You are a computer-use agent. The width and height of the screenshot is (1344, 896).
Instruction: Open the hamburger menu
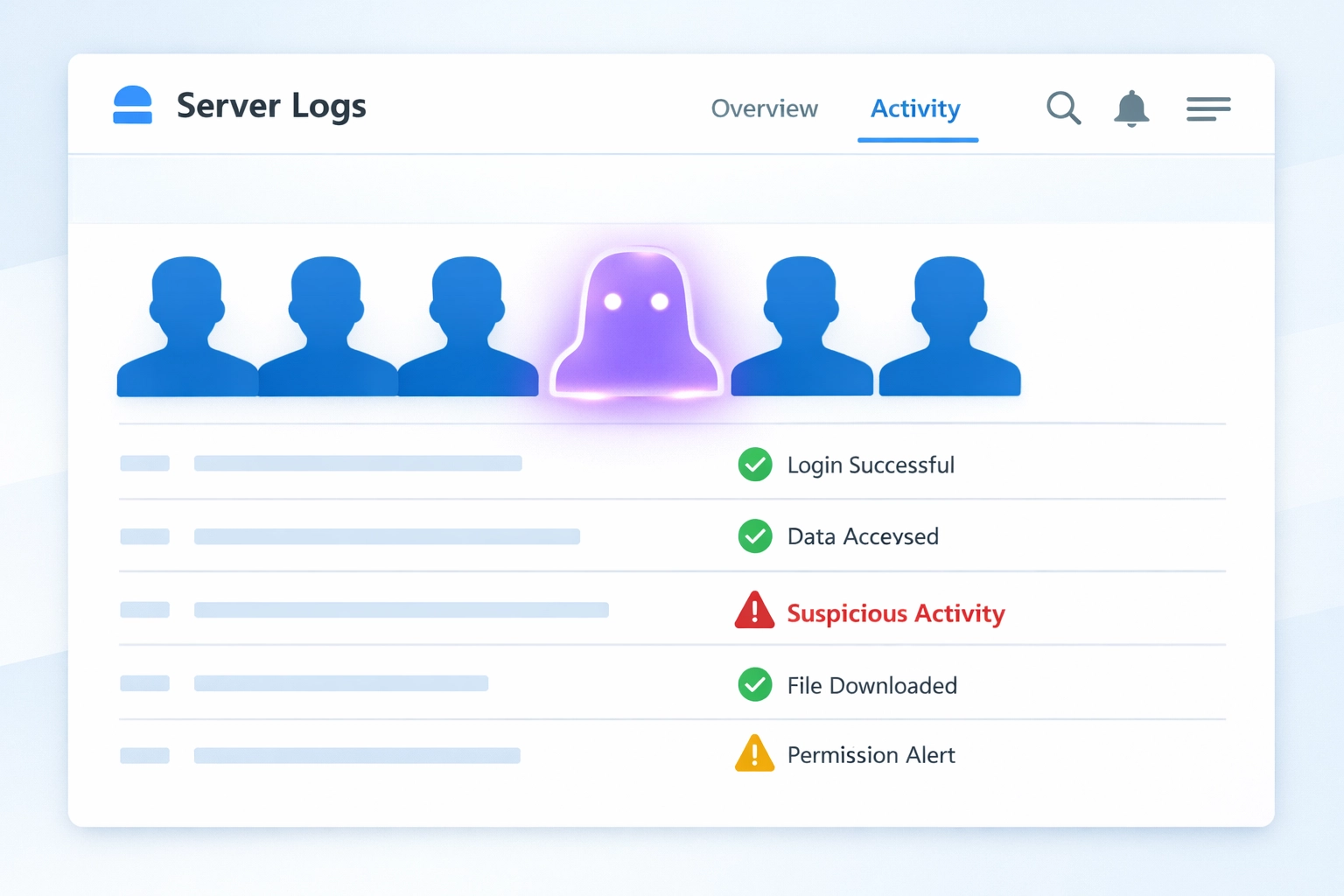1208,109
